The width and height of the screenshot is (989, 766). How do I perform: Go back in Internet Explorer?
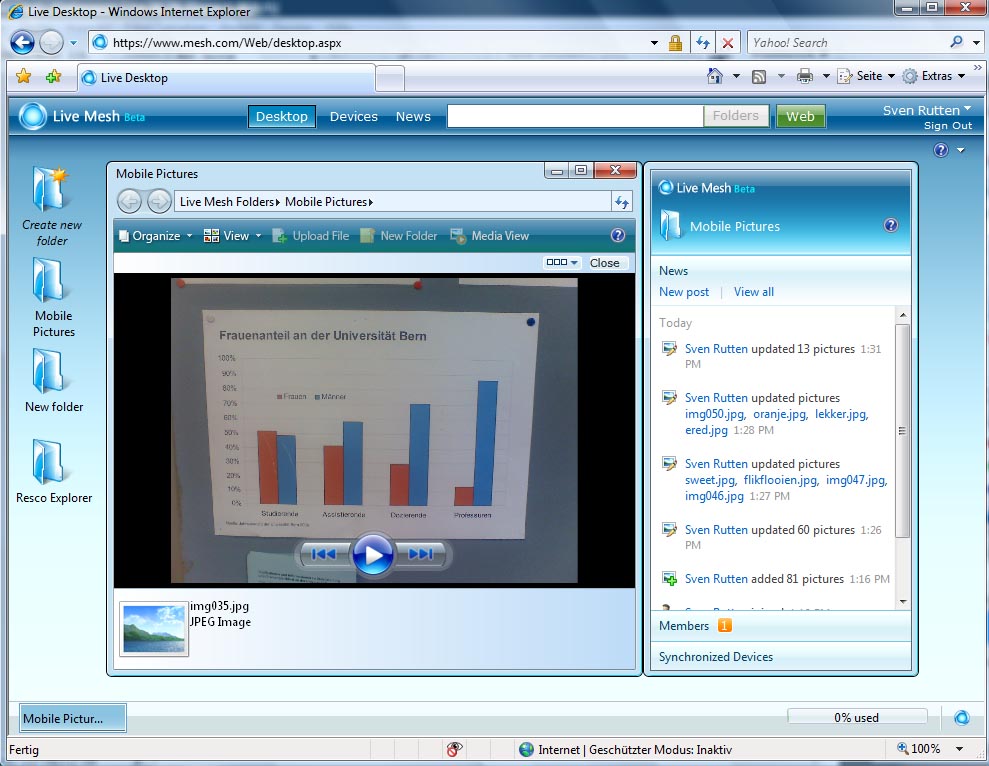point(22,43)
